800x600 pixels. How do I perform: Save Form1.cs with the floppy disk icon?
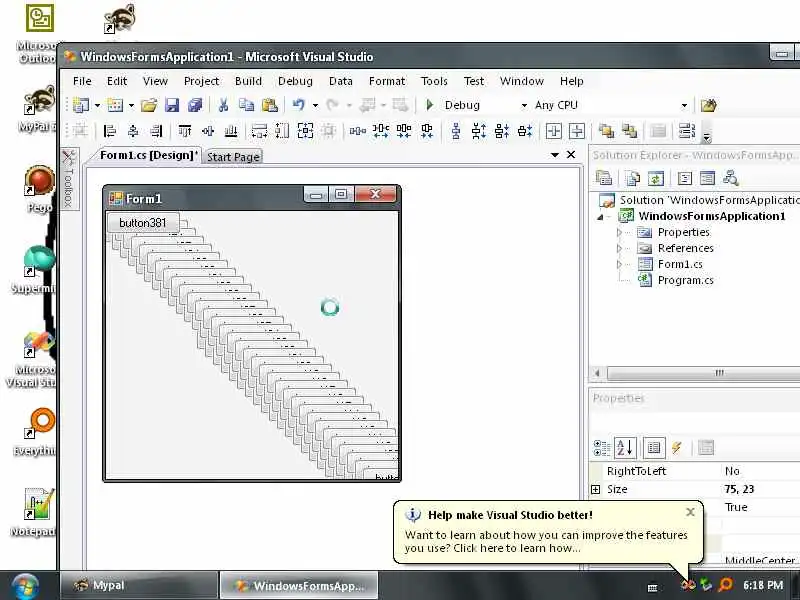tap(172, 105)
